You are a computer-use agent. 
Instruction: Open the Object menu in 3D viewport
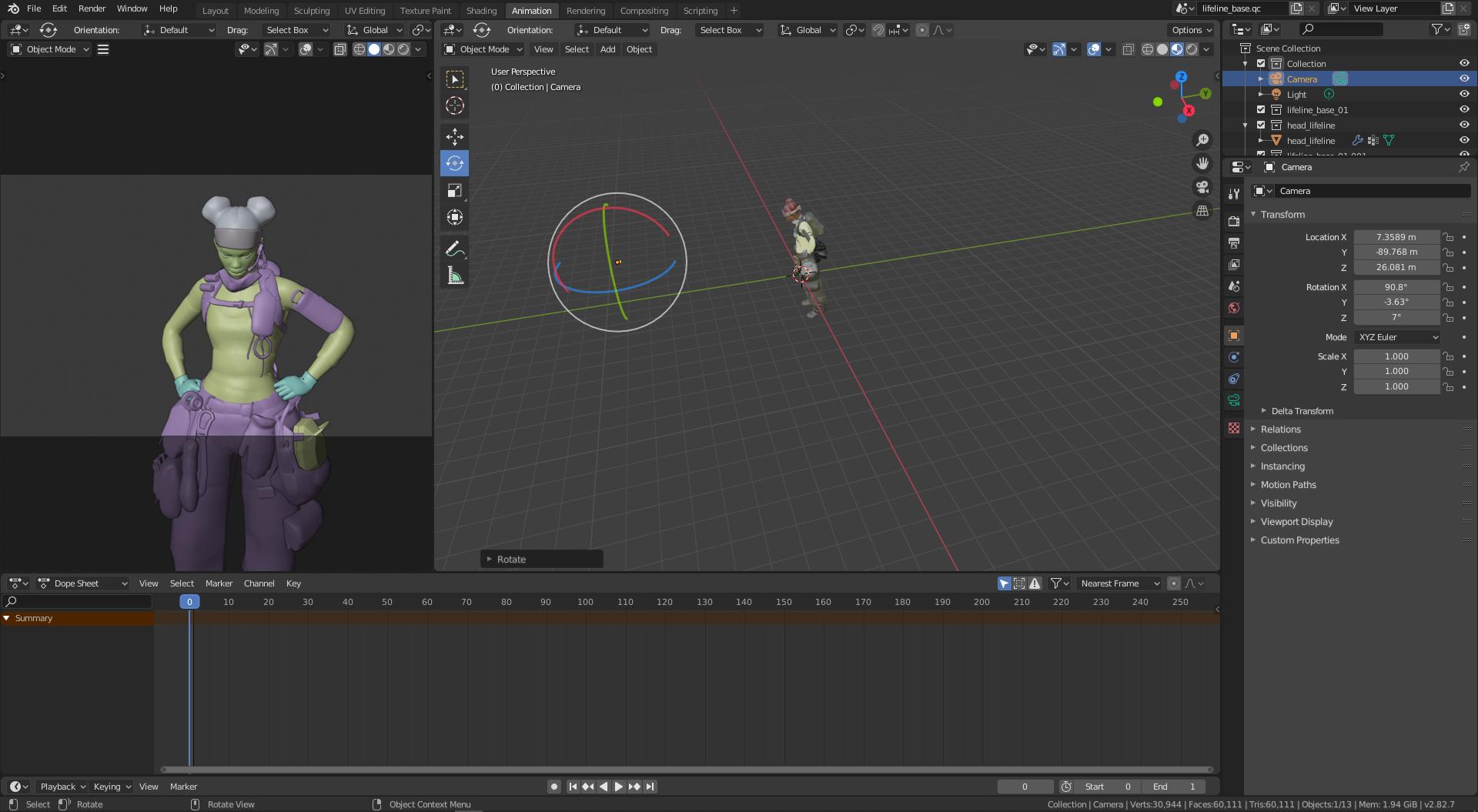(638, 48)
